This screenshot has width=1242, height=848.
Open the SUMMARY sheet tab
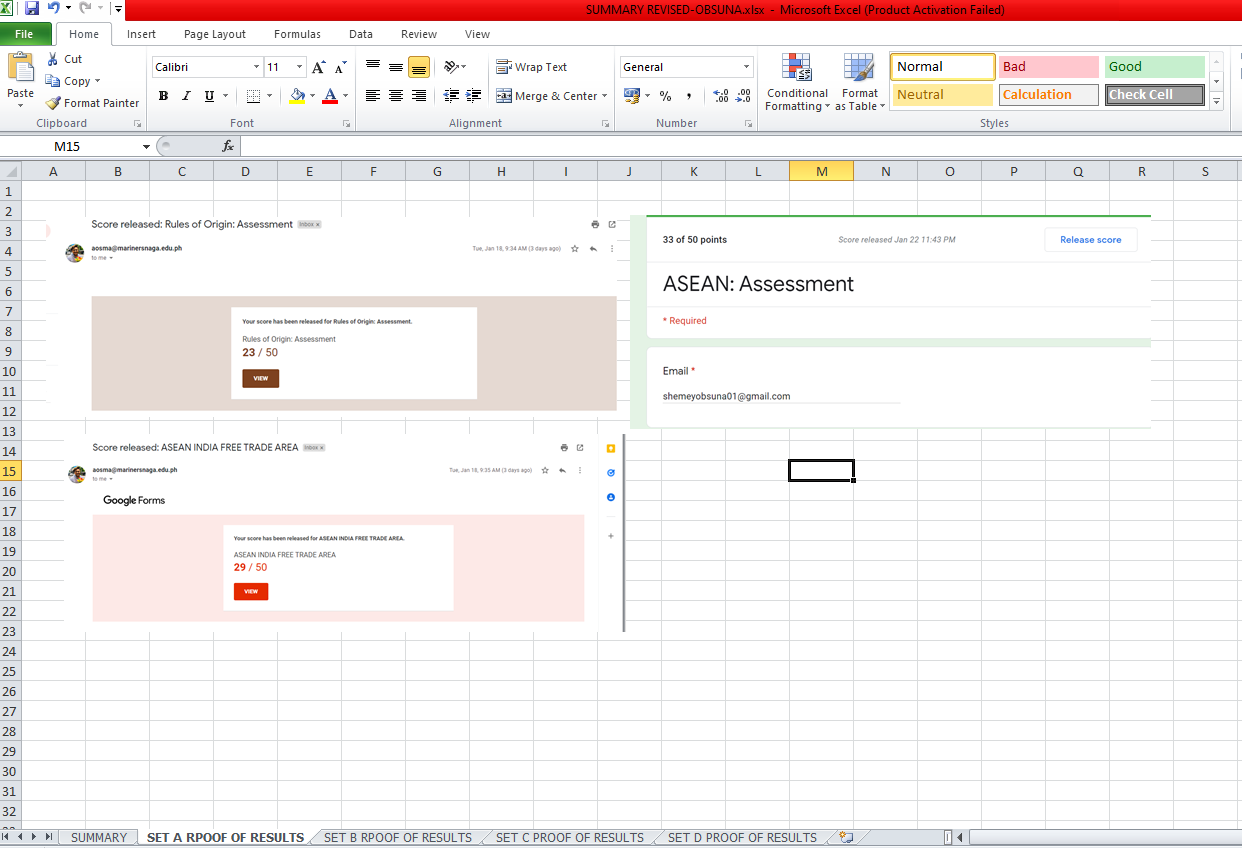tap(99, 838)
